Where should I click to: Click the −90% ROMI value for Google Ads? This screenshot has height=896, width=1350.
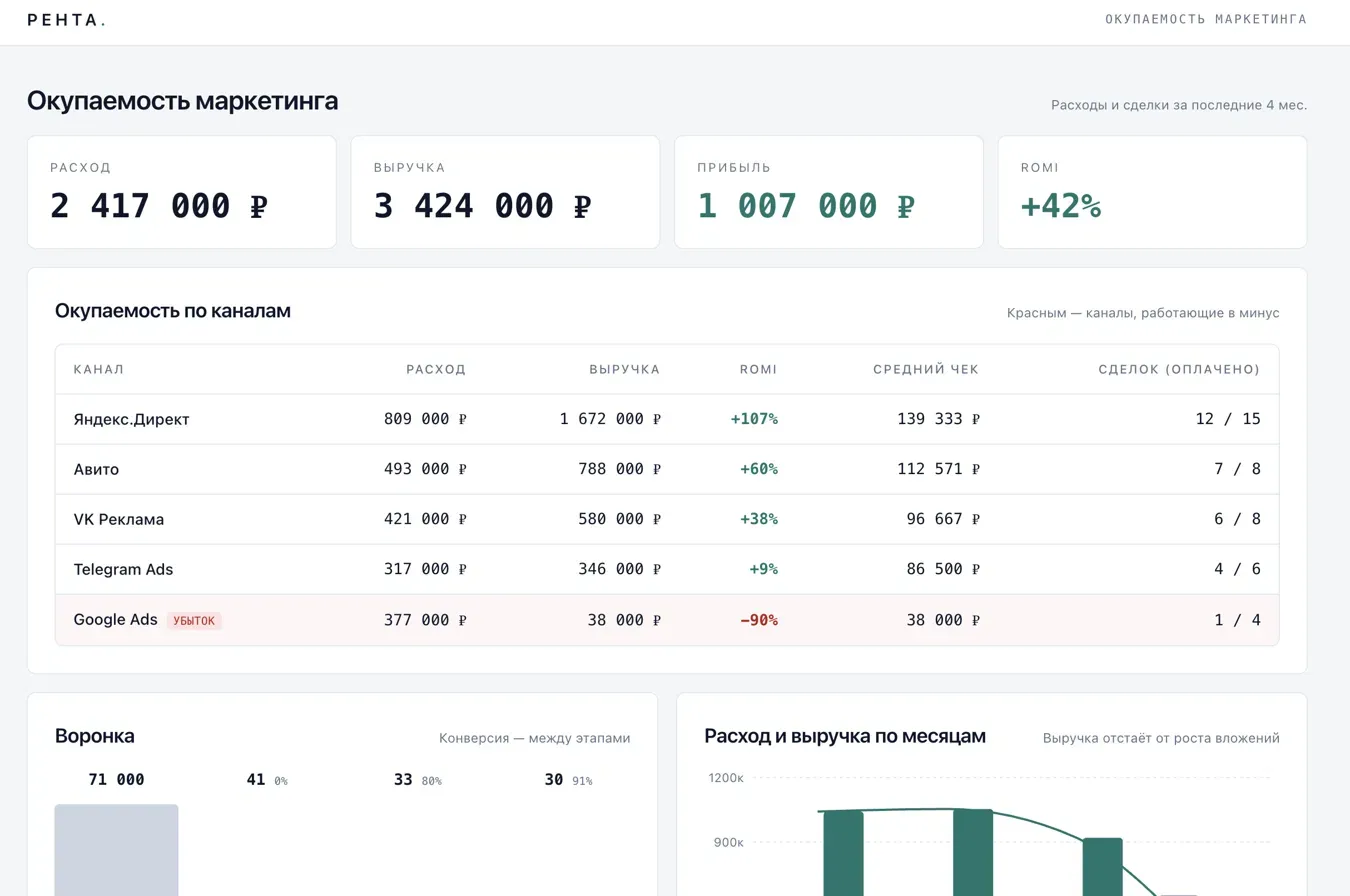point(759,620)
